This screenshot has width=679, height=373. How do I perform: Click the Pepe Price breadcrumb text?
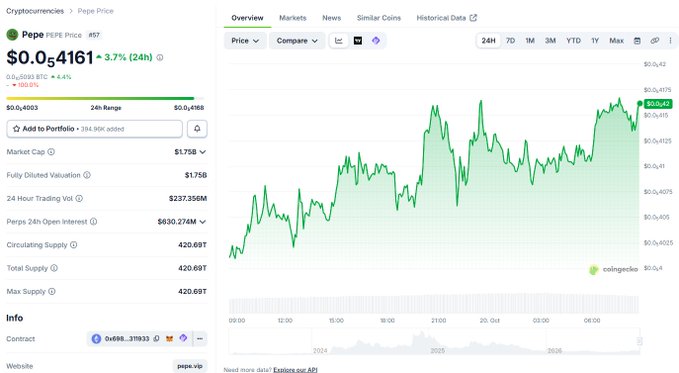[x=95, y=11]
